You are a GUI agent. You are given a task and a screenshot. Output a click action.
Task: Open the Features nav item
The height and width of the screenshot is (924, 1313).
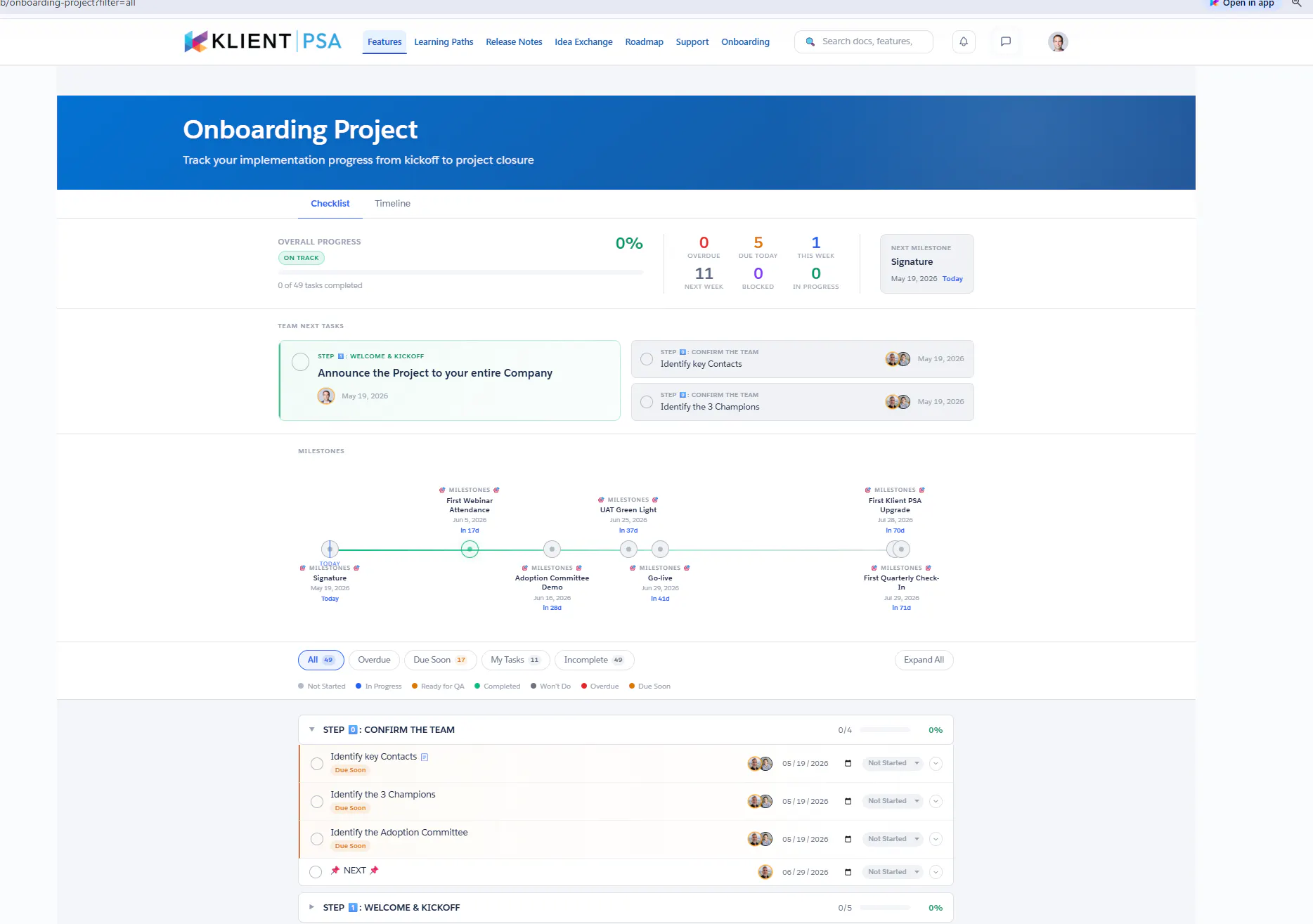point(384,42)
